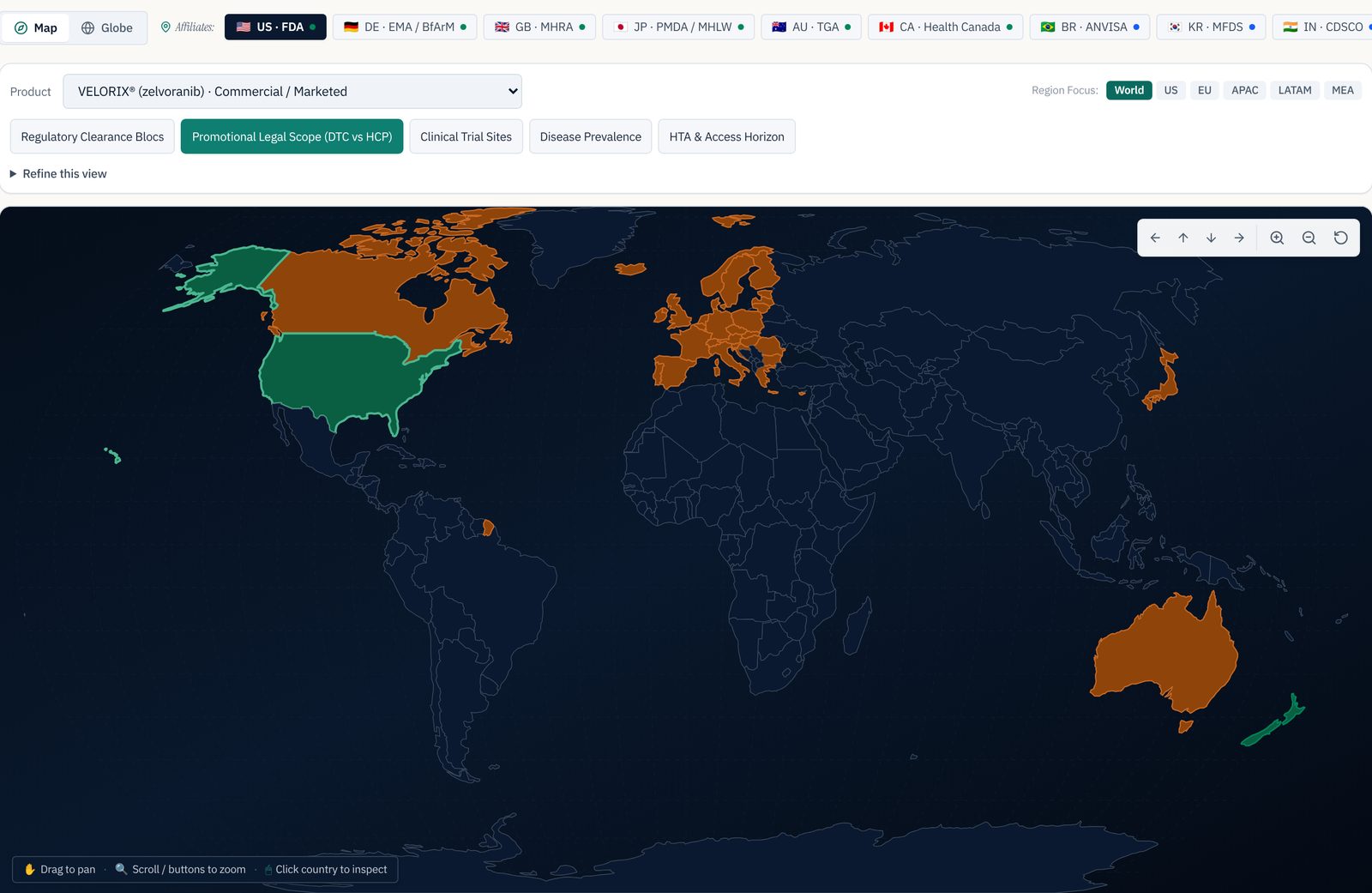
Task: Set region focus to US
Action: [1170, 90]
